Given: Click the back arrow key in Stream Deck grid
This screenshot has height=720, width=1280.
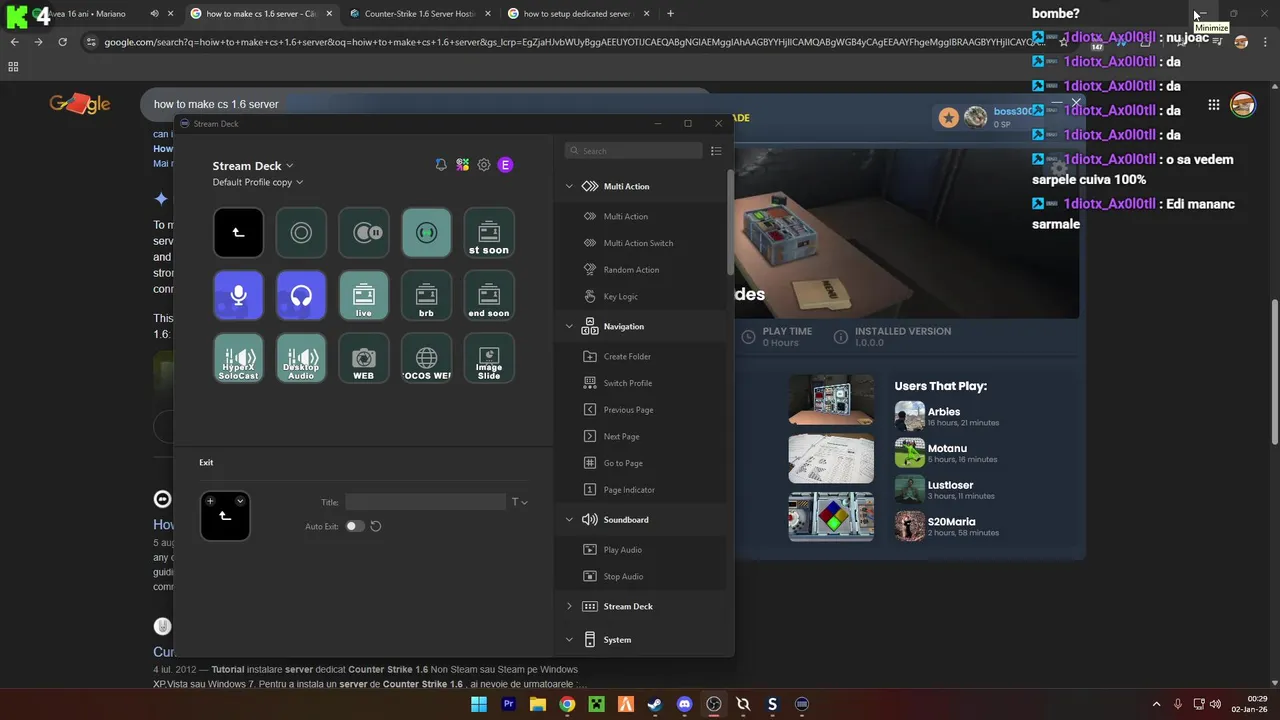Looking at the screenshot, I should pos(238,233).
